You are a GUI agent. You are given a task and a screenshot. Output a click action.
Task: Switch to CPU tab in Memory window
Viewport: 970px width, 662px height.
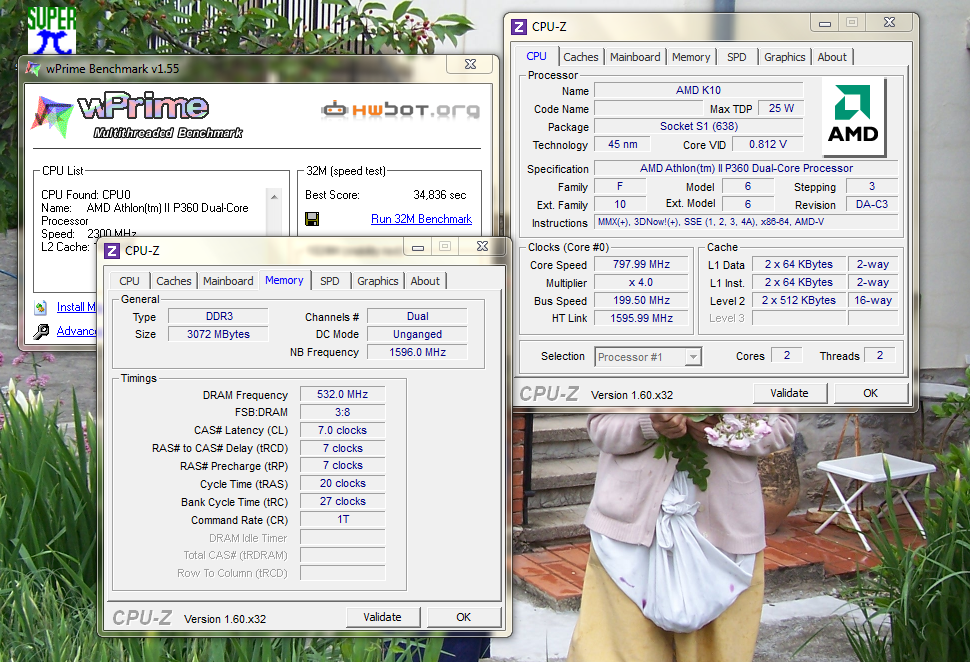129,281
